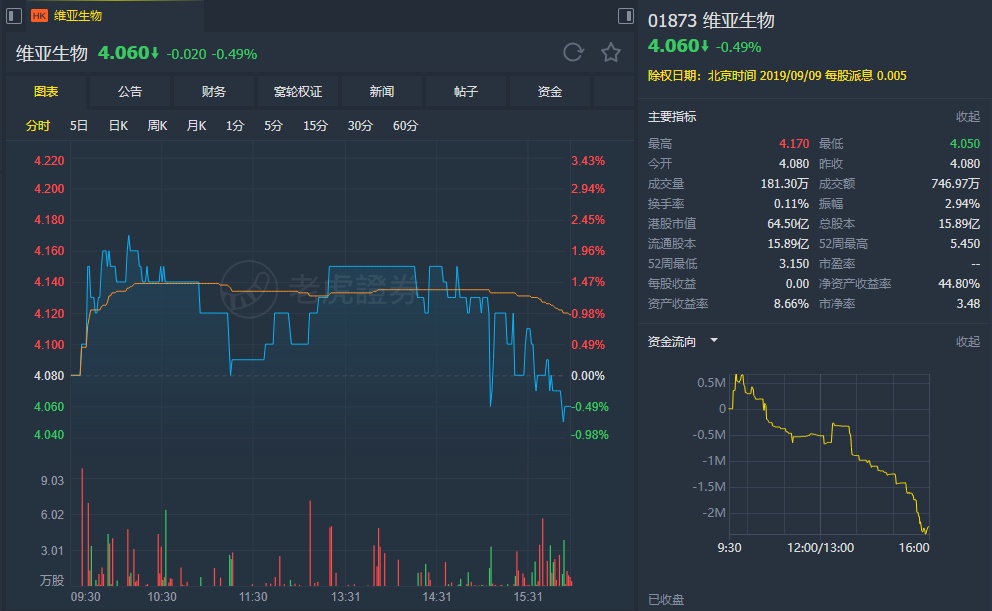
Task: Add 维亚生物 to favorites with star icon
Action: (610, 53)
